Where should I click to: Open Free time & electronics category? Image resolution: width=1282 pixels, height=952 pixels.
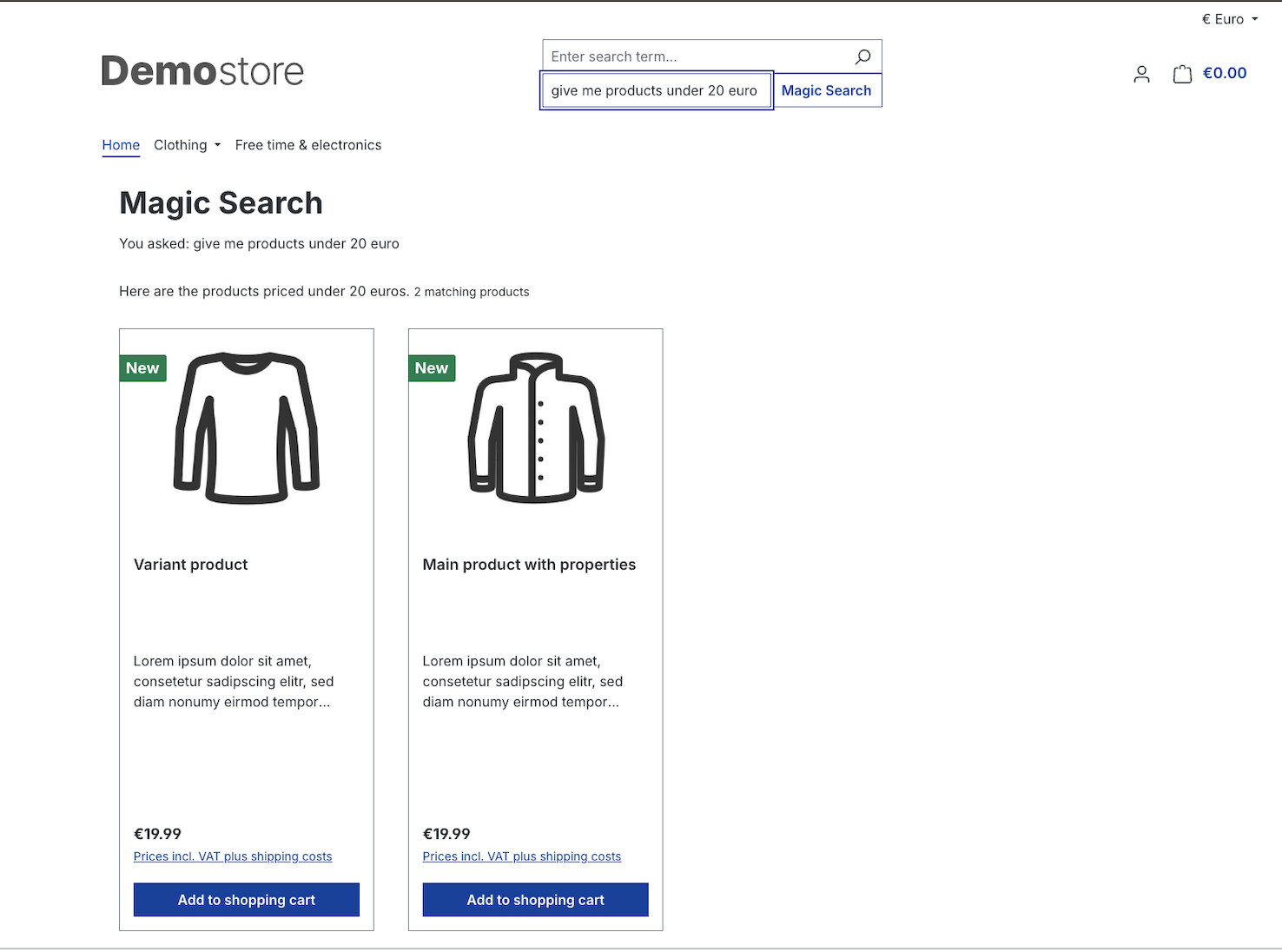point(308,145)
